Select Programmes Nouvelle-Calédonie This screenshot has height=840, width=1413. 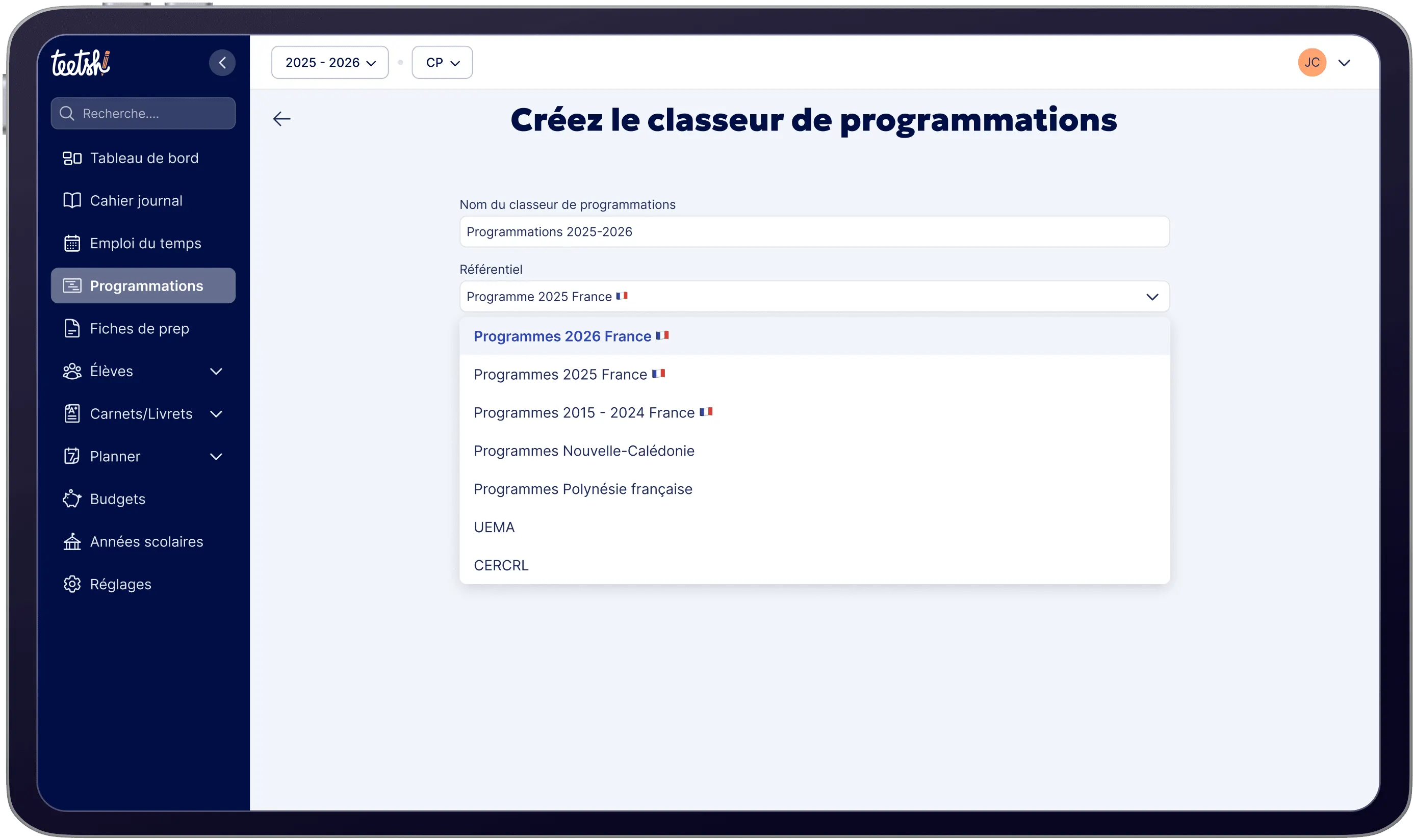(x=814, y=451)
